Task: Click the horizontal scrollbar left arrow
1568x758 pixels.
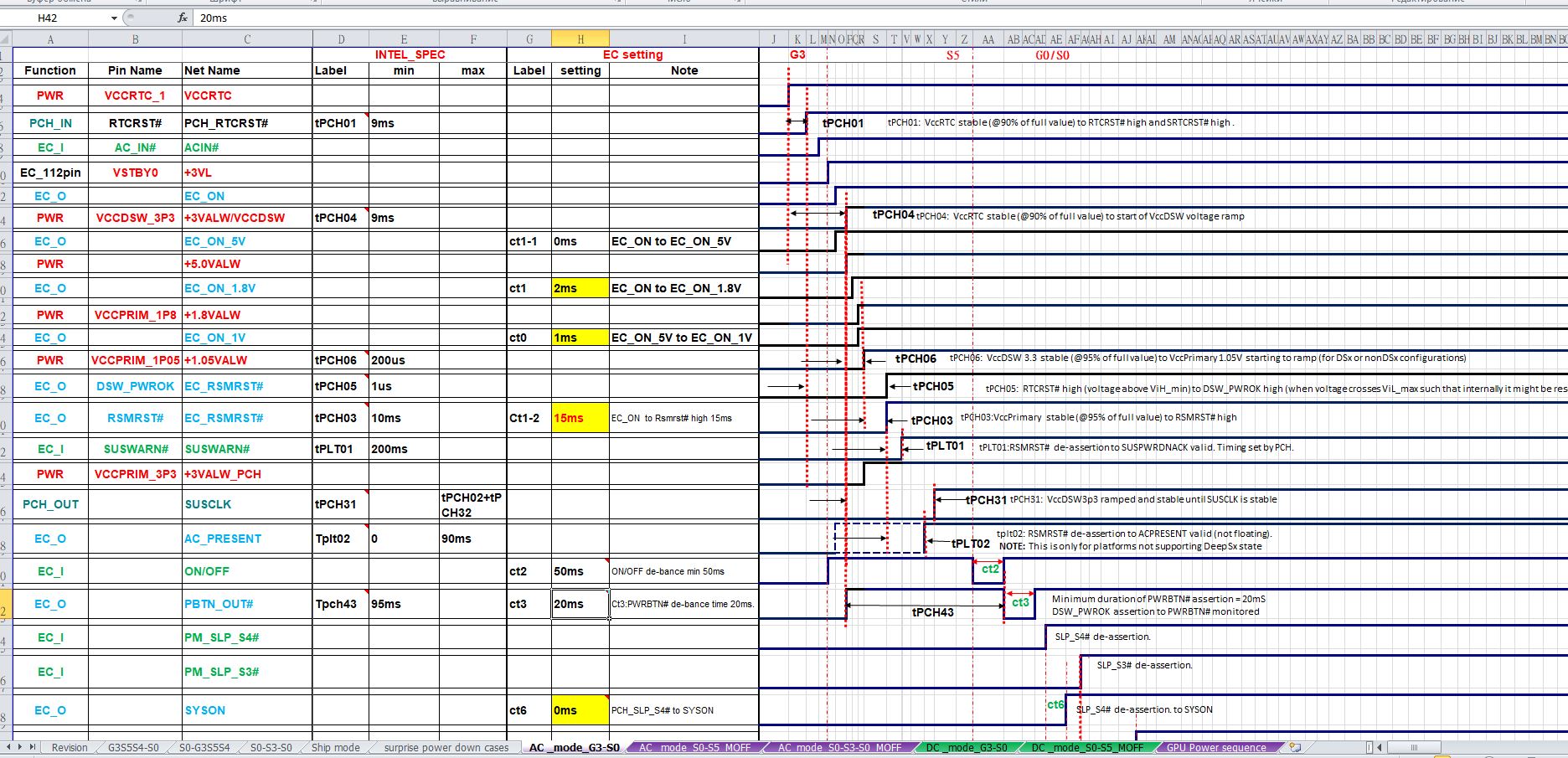Action: [x=1380, y=747]
